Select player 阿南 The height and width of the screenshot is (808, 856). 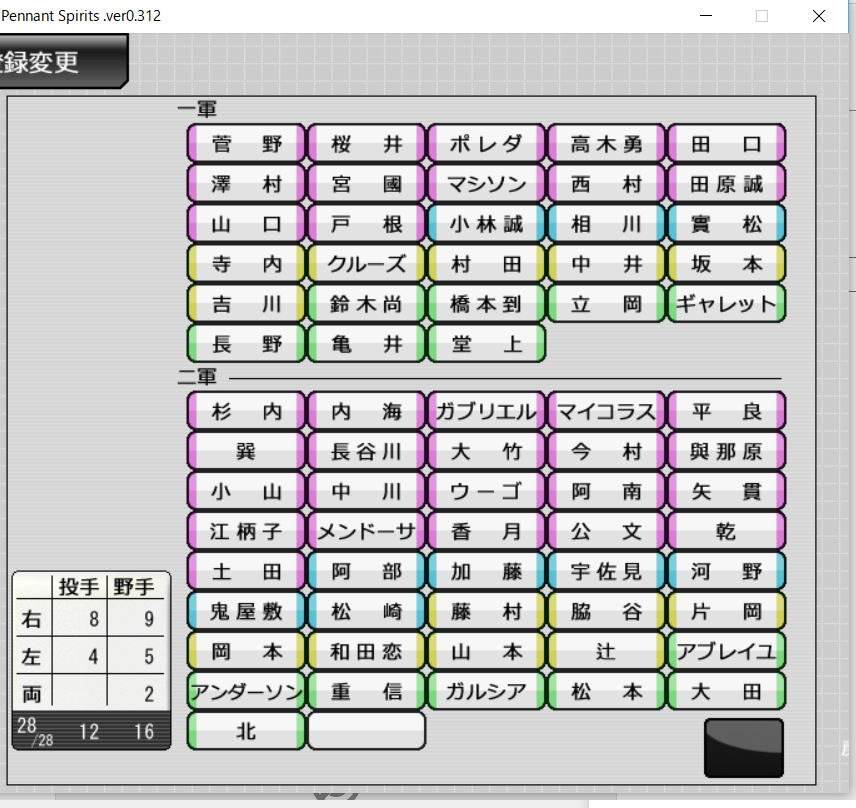click(x=607, y=491)
